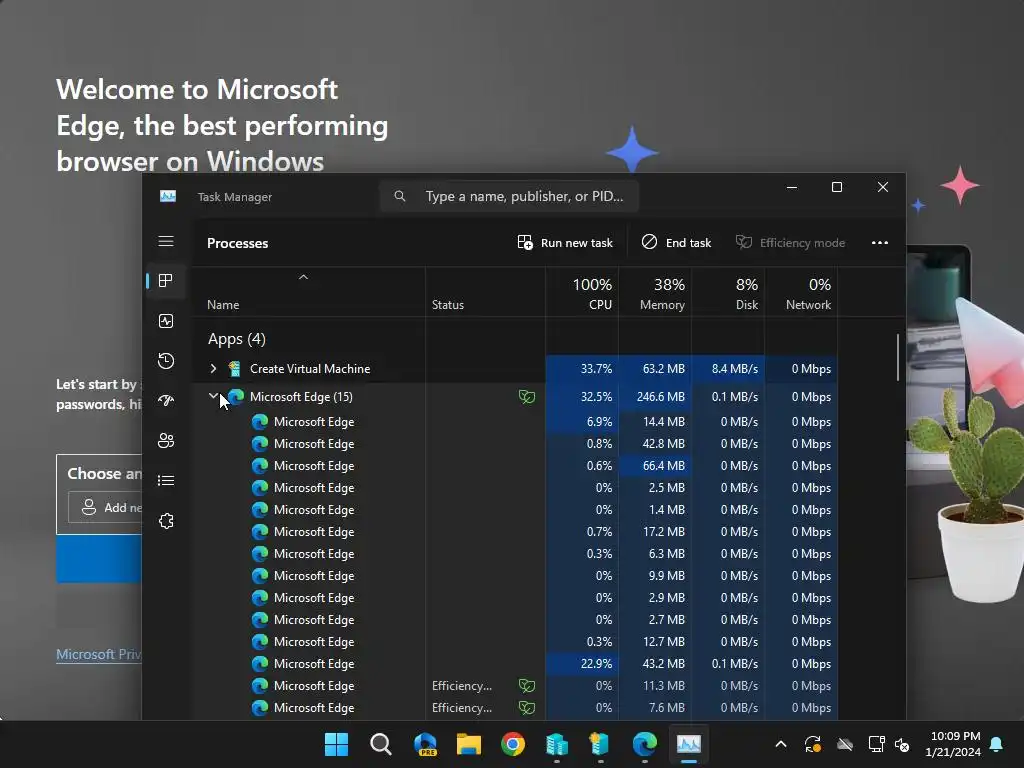This screenshot has width=1024, height=768.
Task: Collapse the Microsoft Edge (15) process group
Action: point(213,396)
